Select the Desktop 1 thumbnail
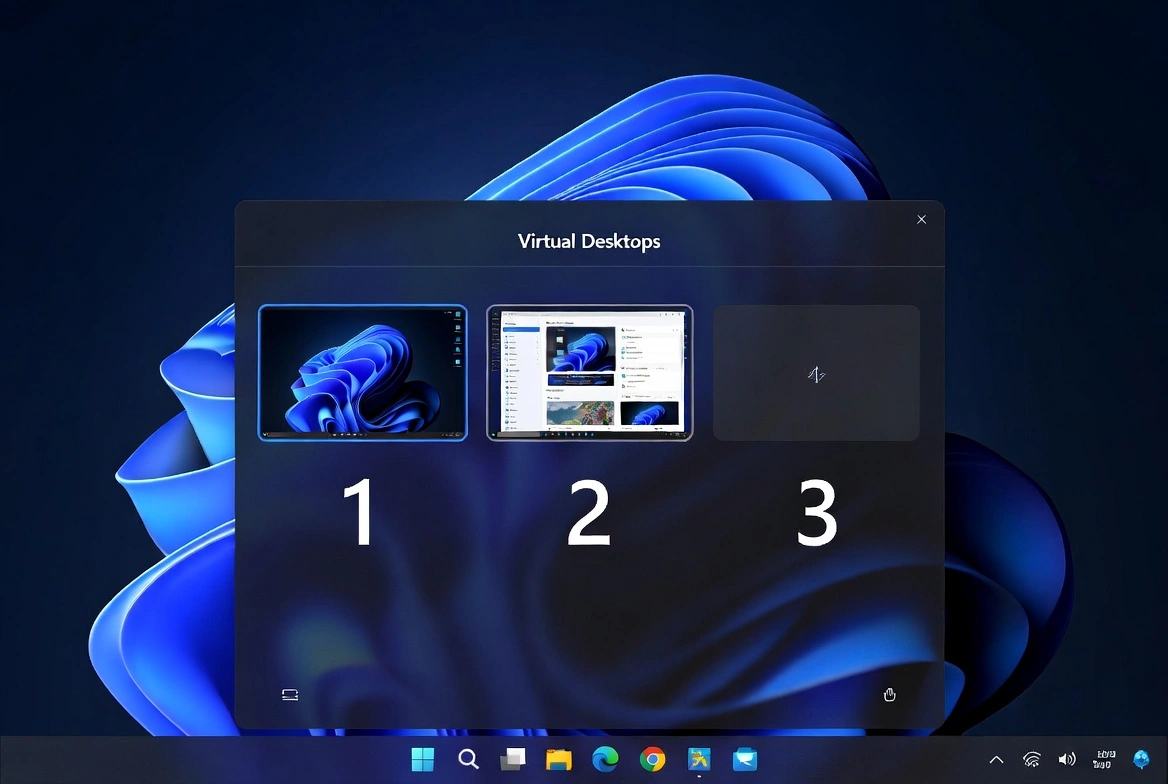This screenshot has height=784, width=1168. (362, 372)
